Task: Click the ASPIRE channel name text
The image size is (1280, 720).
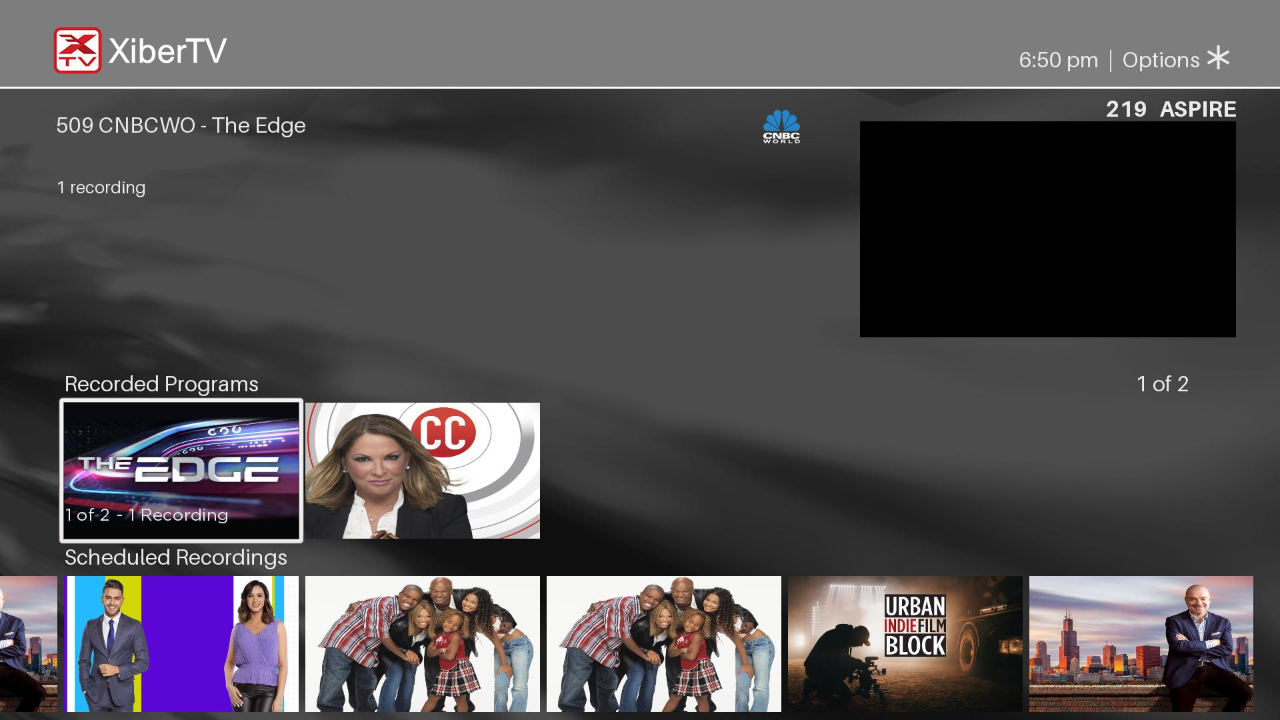Action: click(1198, 109)
